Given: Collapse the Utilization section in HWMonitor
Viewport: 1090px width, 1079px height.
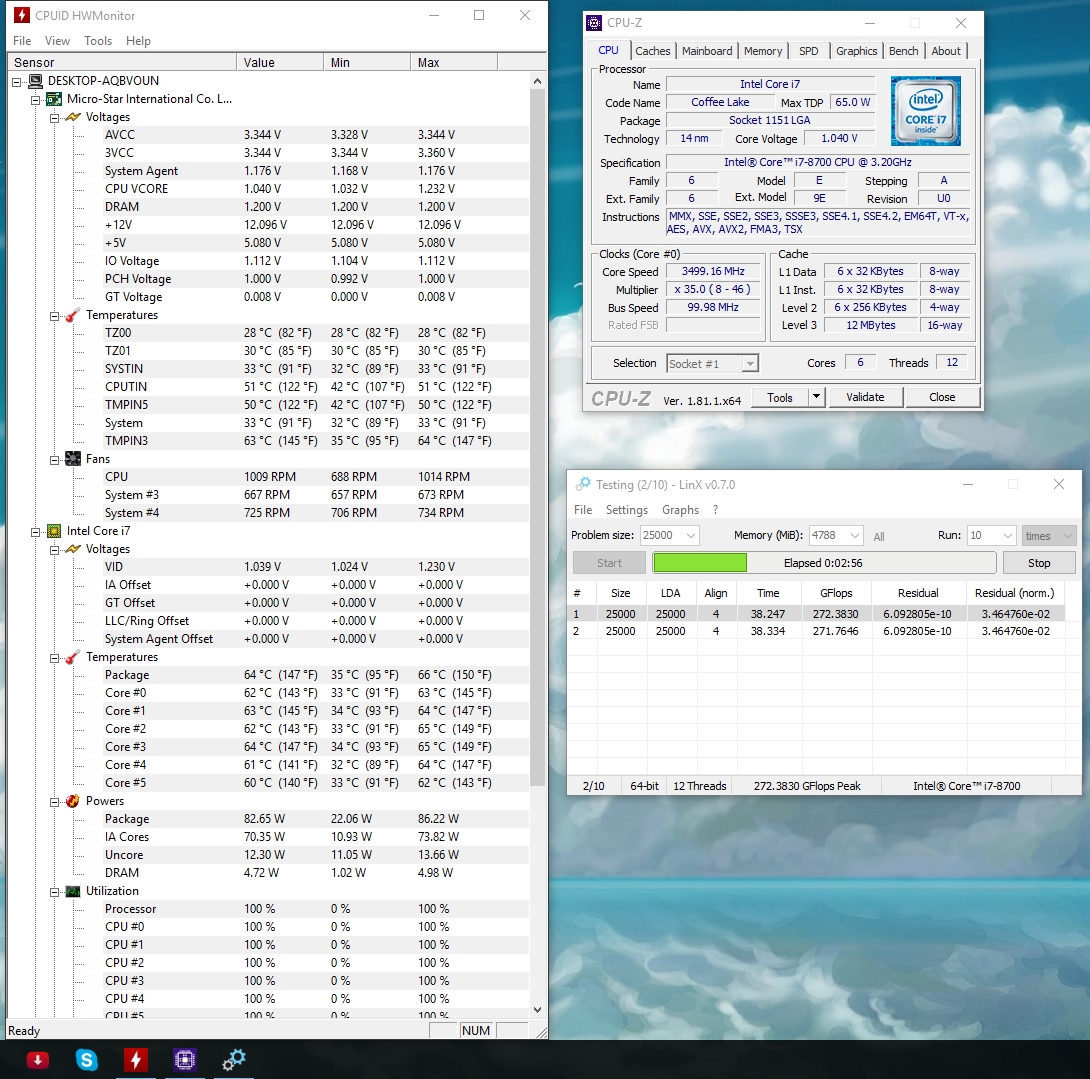Looking at the screenshot, I should [55, 891].
